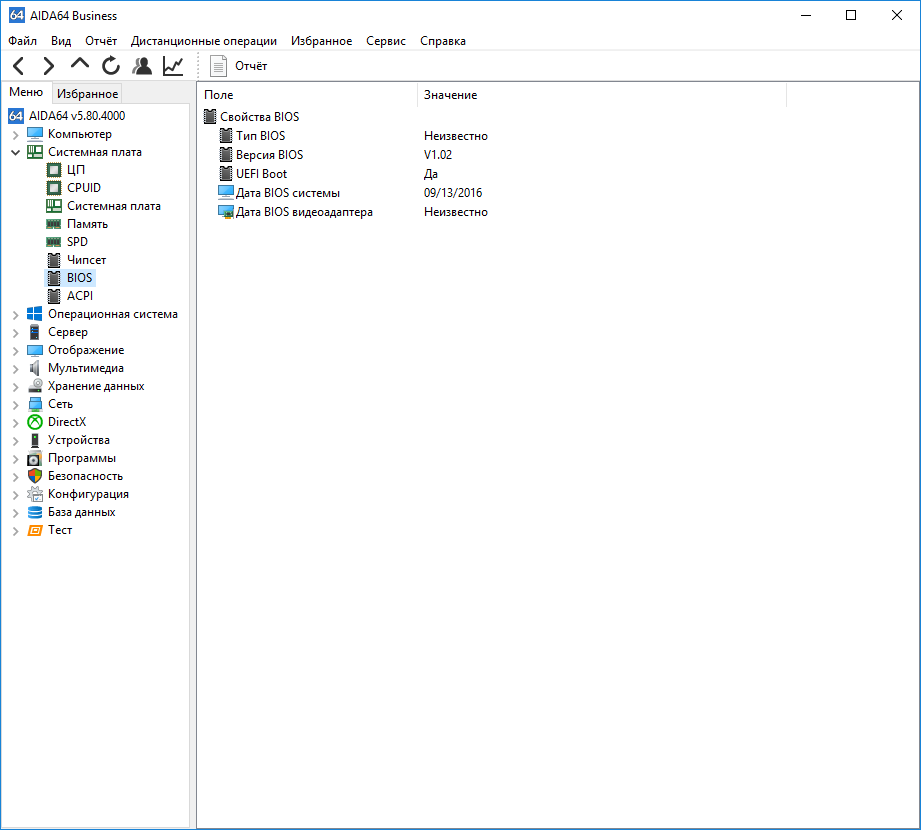
Task: Click the Хранение данных drive icon
Action: [x=35, y=386]
